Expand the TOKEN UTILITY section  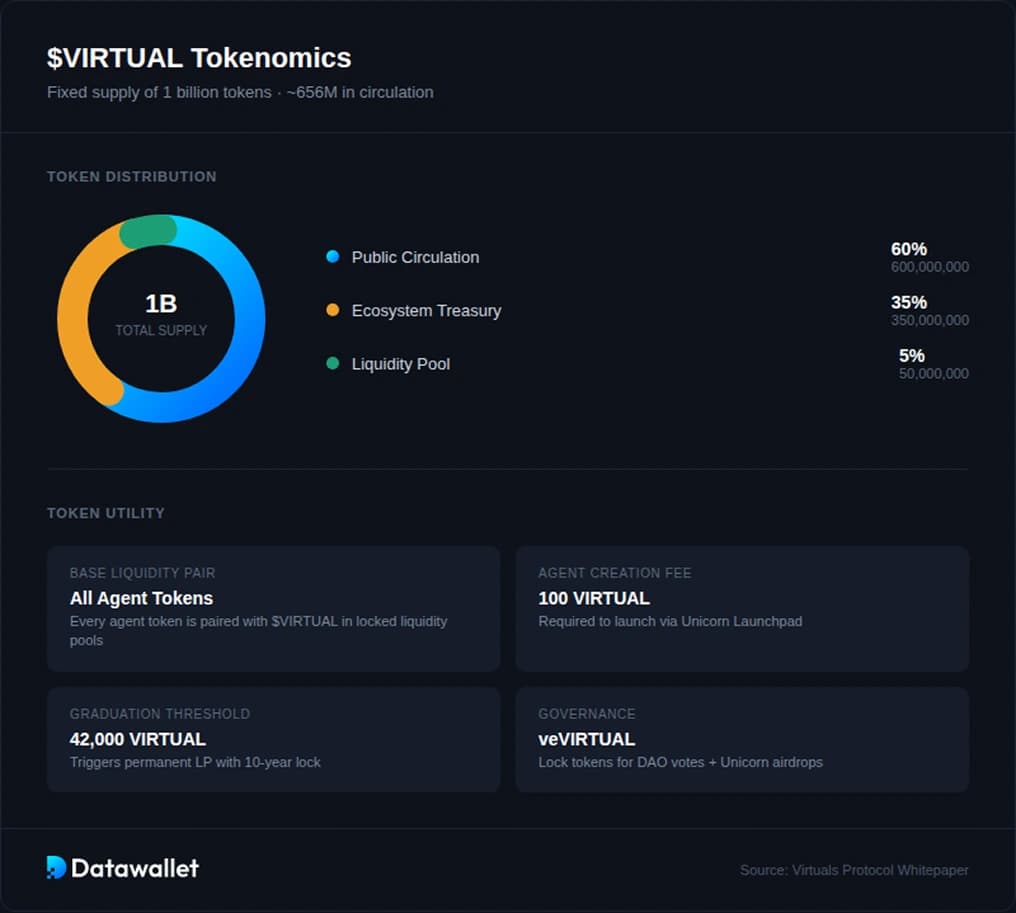pyautogui.click(x=105, y=513)
